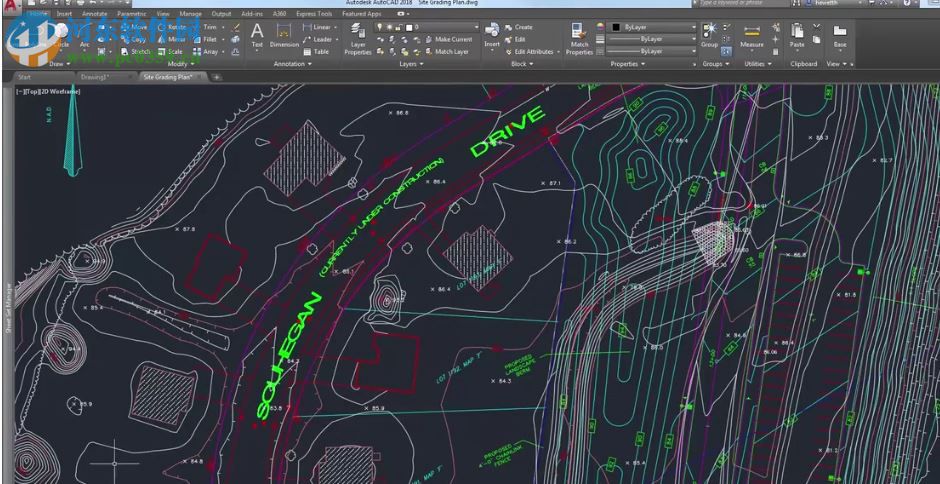Select the Dimension tool

pos(284,35)
